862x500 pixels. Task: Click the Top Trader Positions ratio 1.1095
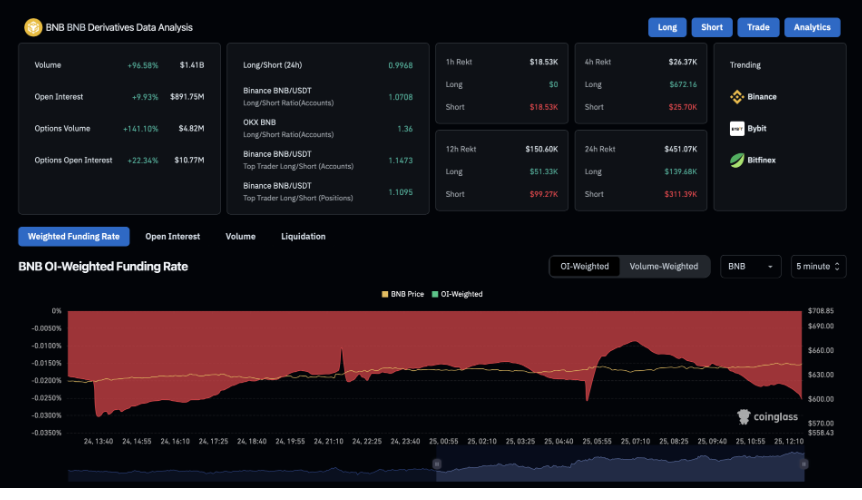click(x=400, y=192)
